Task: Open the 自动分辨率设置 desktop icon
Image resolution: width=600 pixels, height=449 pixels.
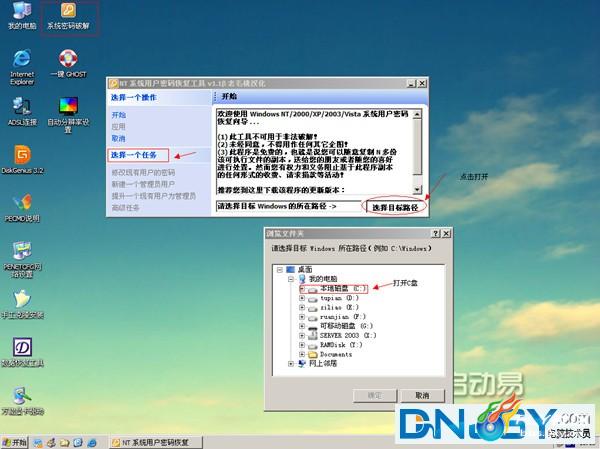Action: pyautogui.click(x=68, y=115)
